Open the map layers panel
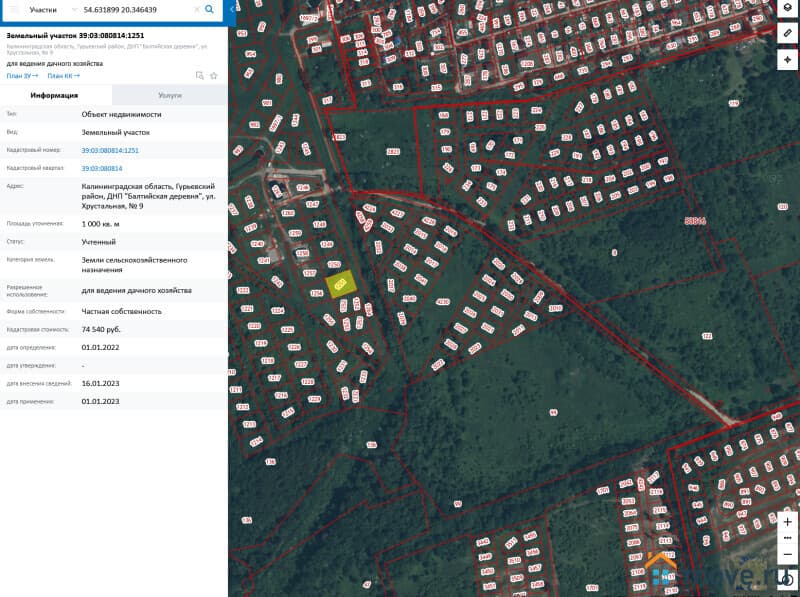Viewport: 800px width, 597px height. [788, 8]
